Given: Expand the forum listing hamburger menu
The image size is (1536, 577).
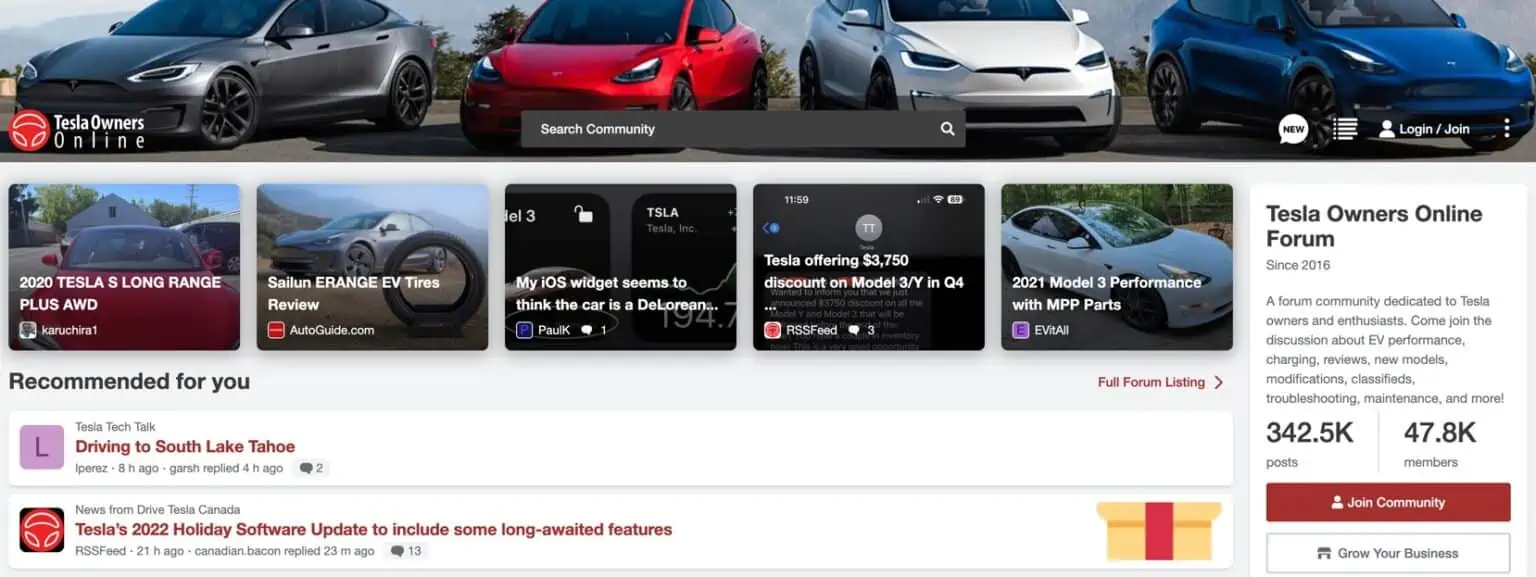Looking at the screenshot, I should tap(1345, 129).
